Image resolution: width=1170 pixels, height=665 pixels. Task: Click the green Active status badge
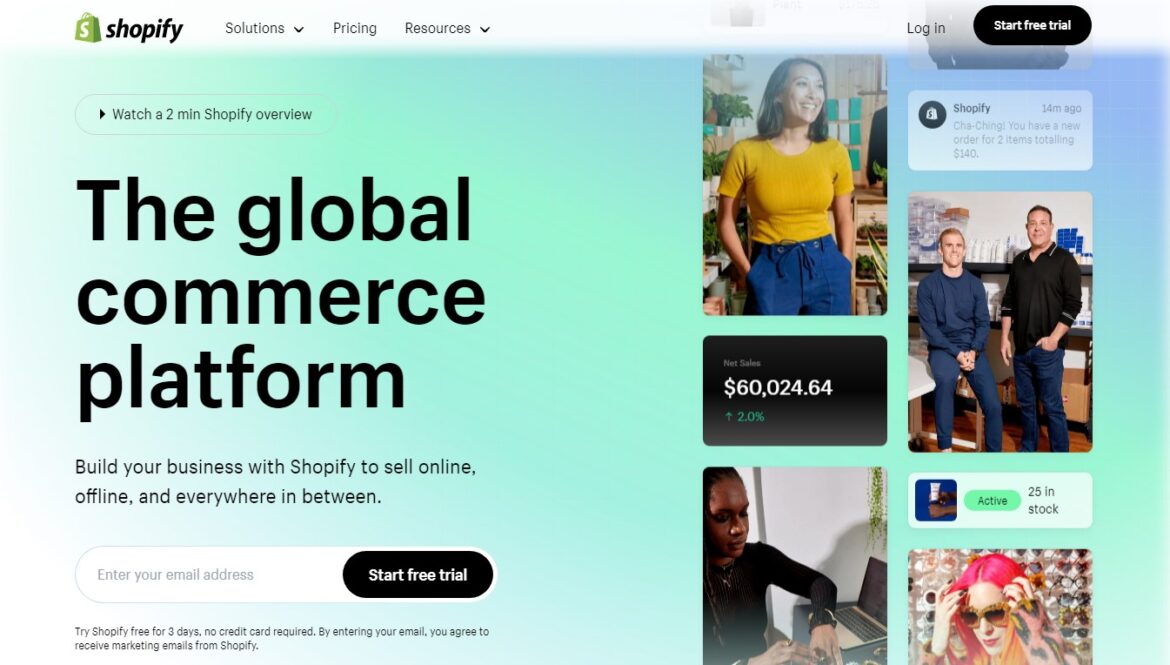(992, 501)
